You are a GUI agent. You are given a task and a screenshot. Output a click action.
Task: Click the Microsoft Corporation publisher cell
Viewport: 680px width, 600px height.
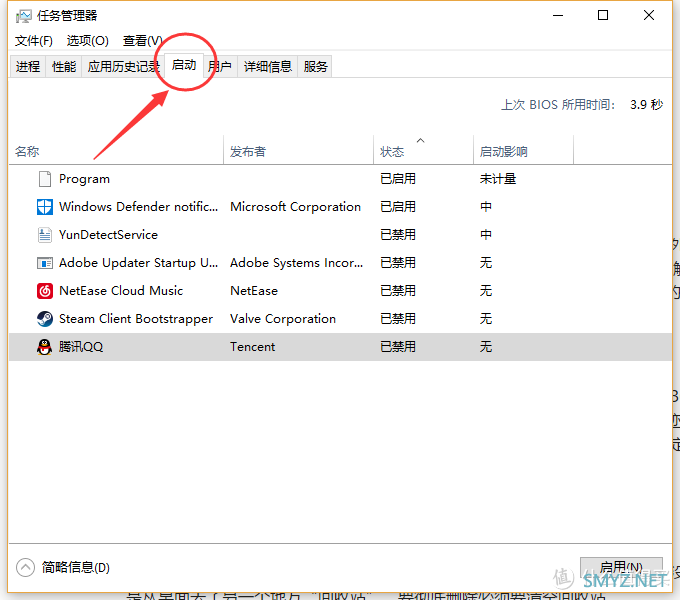click(x=295, y=207)
